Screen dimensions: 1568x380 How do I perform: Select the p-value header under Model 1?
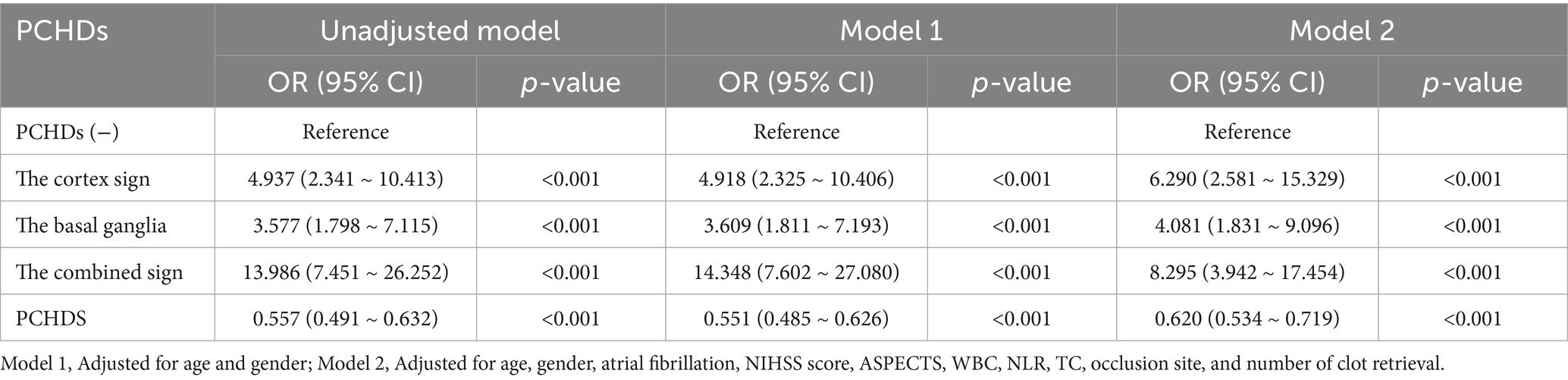coord(1021,82)
